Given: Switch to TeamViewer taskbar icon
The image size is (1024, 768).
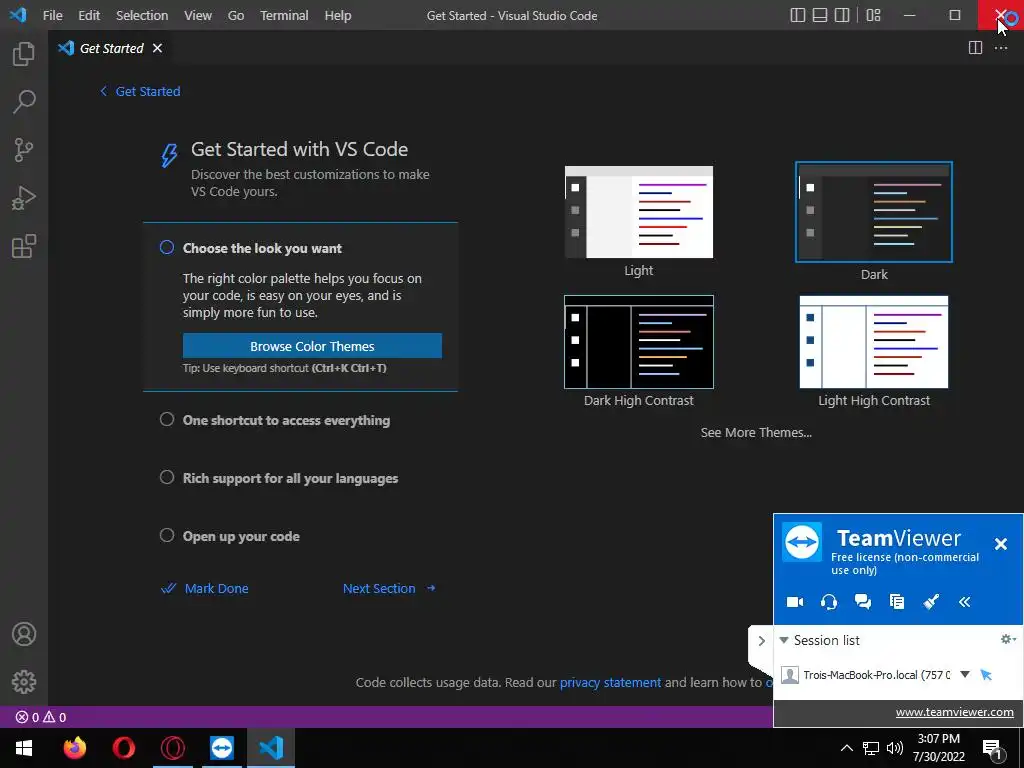Looking at the screenshot, I should pos(222,748).
